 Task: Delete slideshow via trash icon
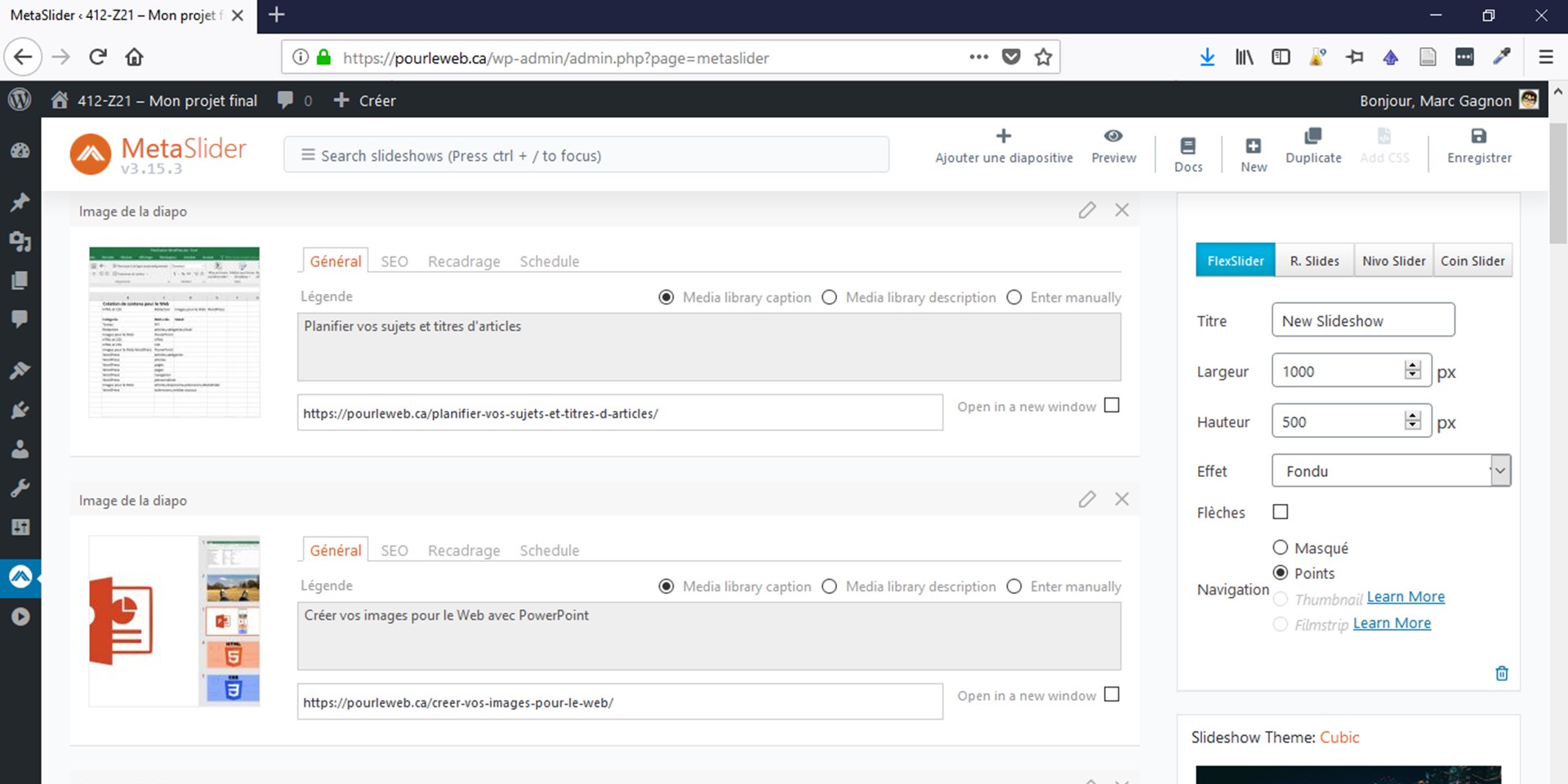tap(1502, 673)
